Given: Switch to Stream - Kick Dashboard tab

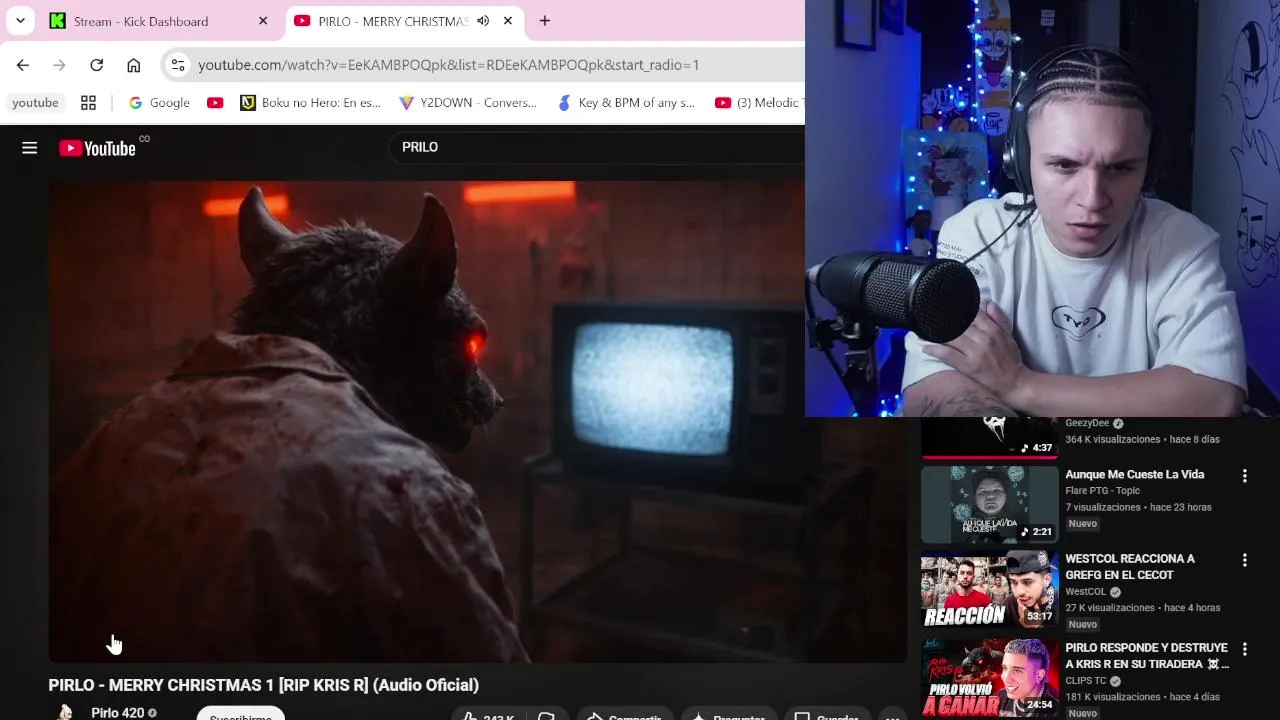Looking at the screenshot, I should [160, 21].
